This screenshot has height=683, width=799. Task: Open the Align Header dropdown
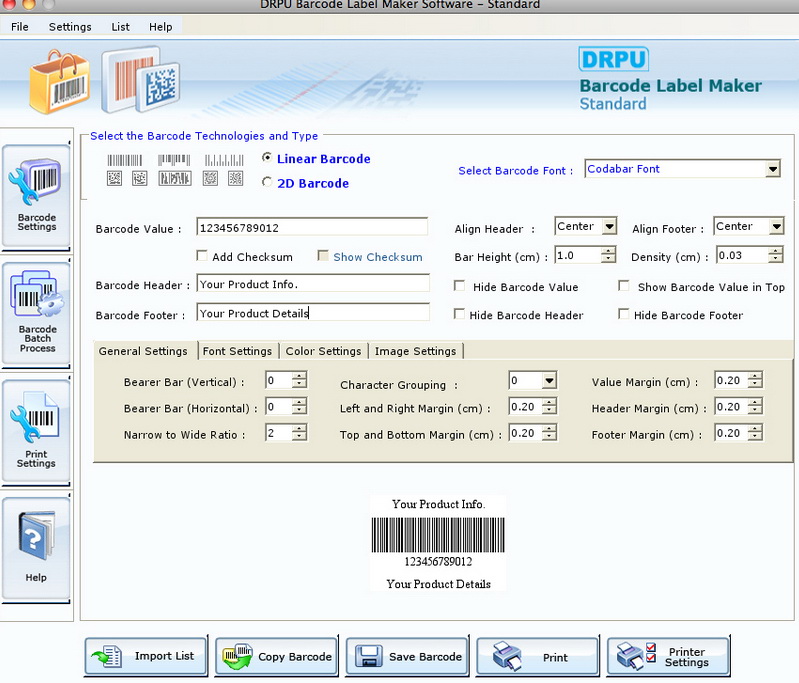click(x=609, y=227)
